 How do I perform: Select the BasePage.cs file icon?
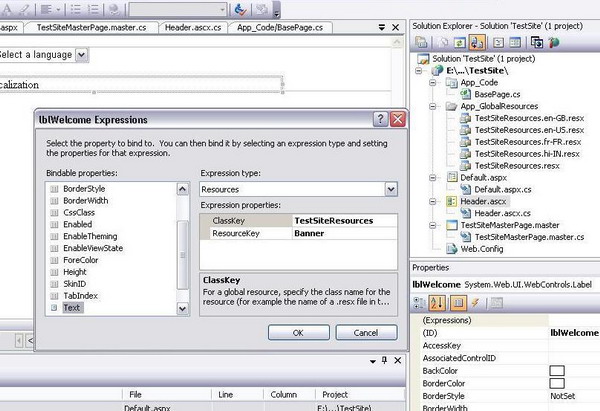tap(465, 94)
